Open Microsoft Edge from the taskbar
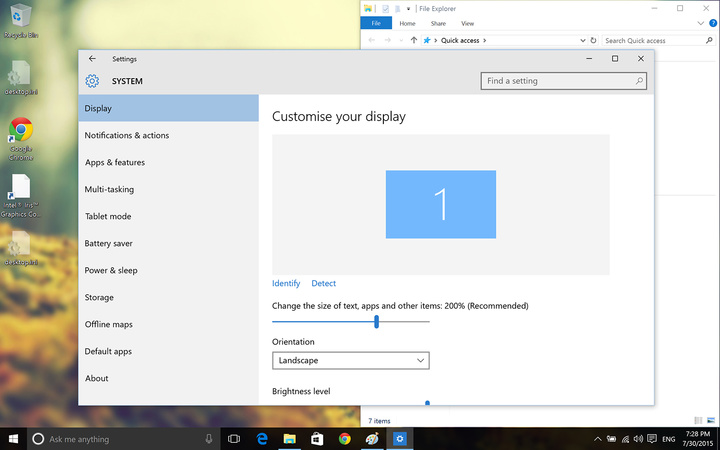The height and width of the screenshot is (450, 720). [x=262, y=438]
